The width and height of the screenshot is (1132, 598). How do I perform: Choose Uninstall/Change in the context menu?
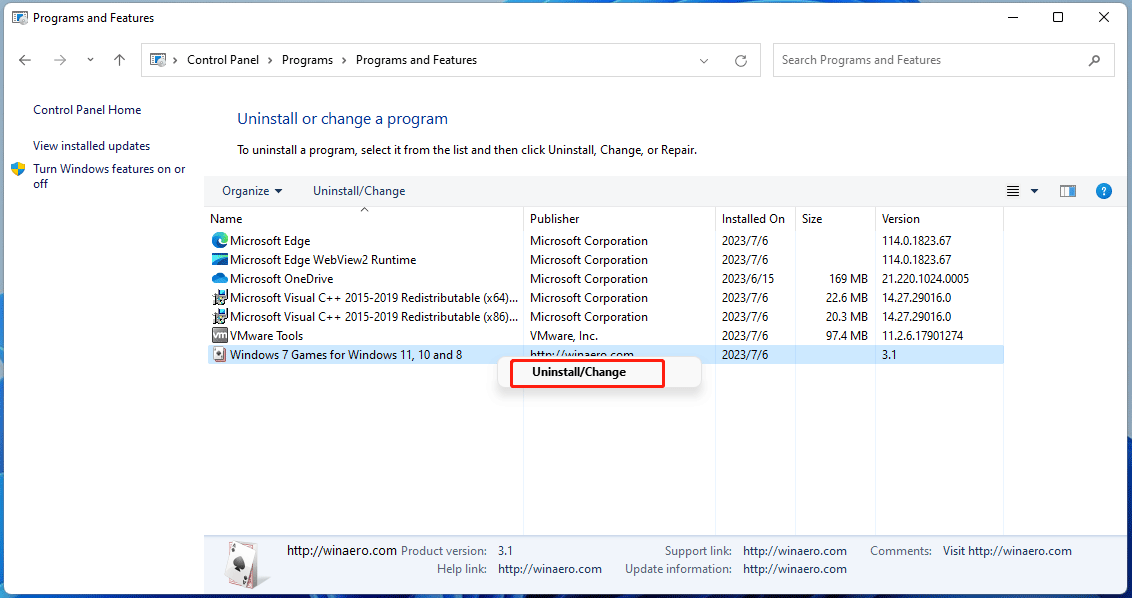pyautogui.click(x=579, y=373)
